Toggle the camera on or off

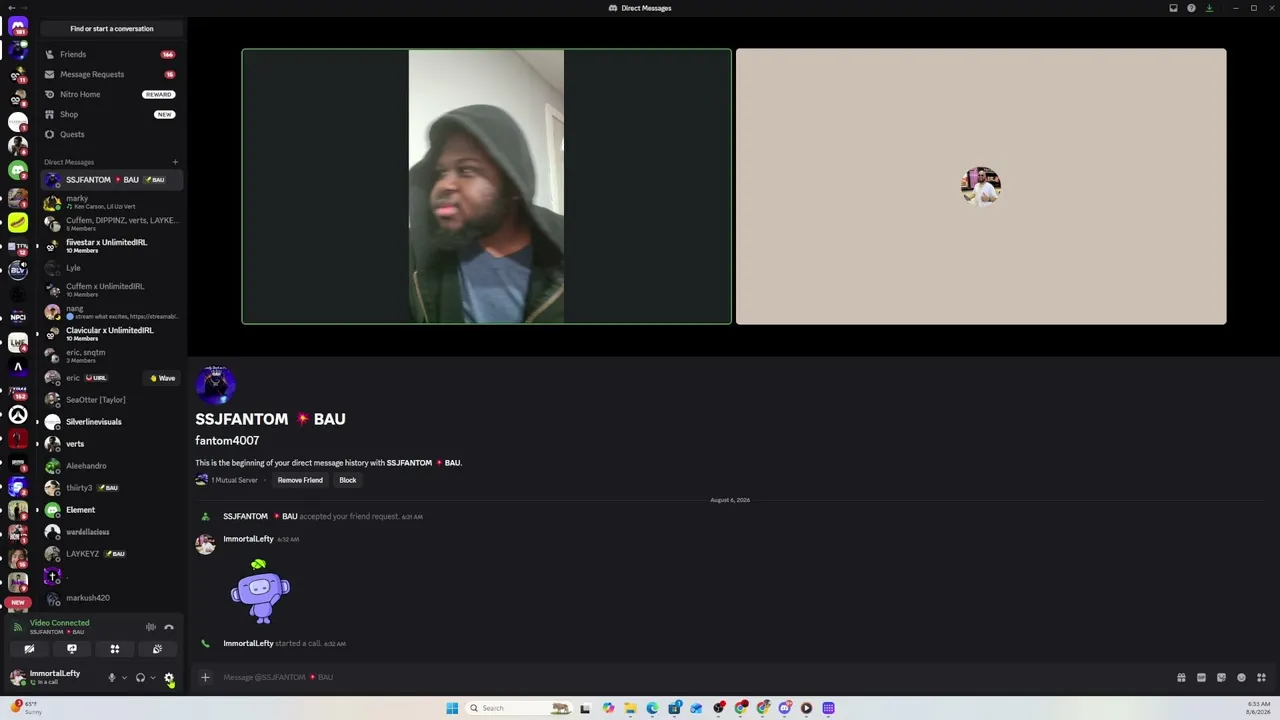pos(29,649)
